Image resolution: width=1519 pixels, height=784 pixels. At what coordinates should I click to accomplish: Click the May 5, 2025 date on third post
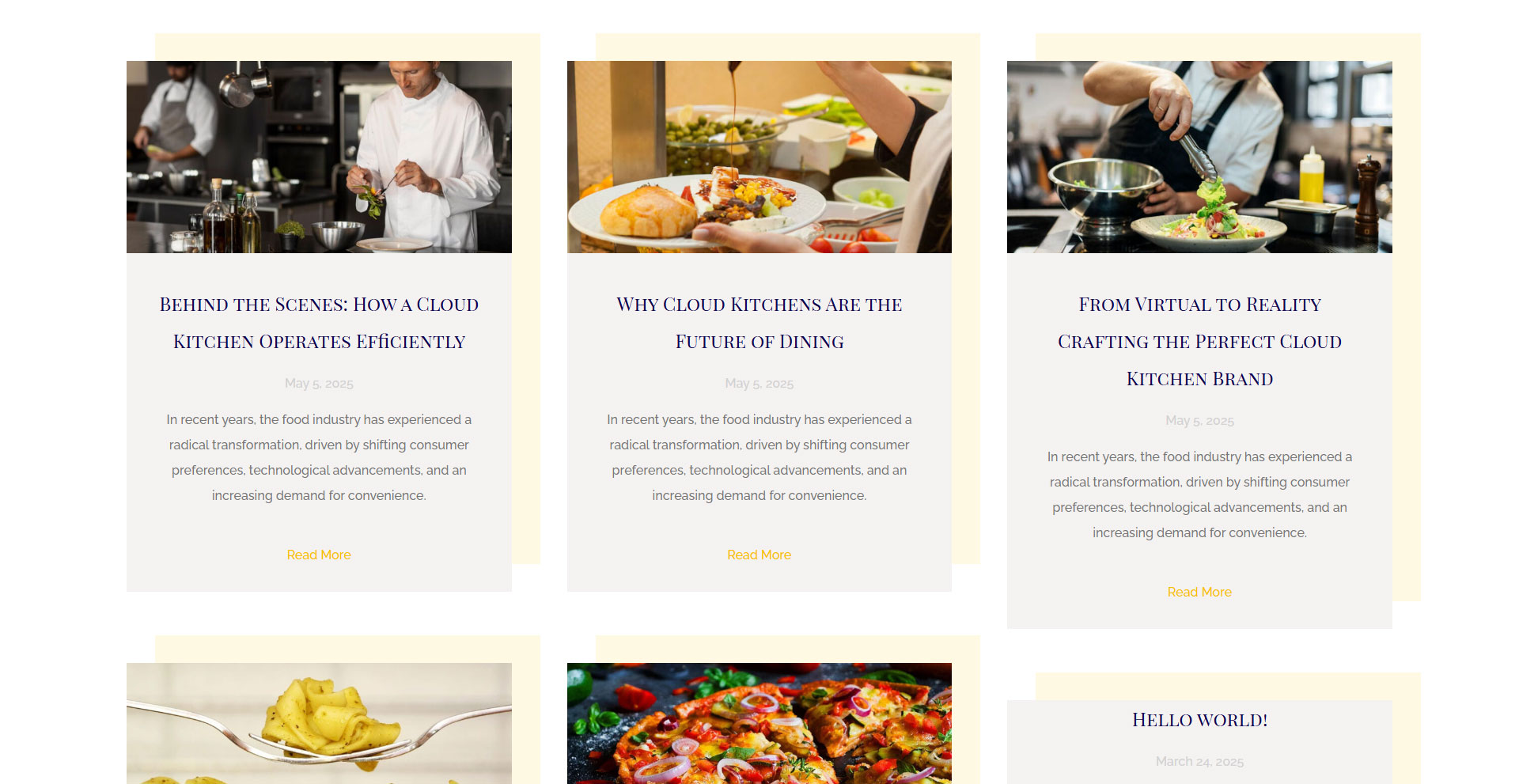[1199, 421]
